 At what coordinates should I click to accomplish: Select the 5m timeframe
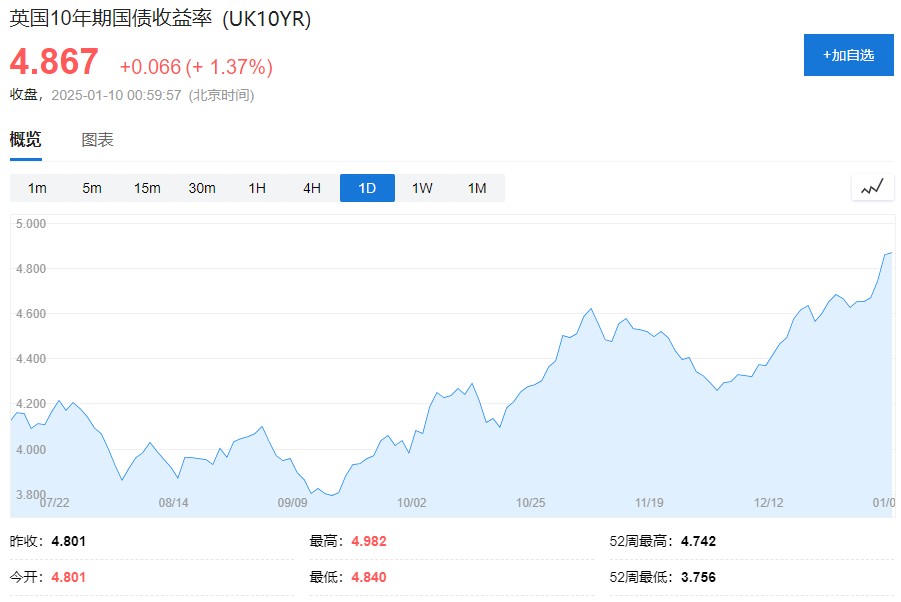pos(92,188)
